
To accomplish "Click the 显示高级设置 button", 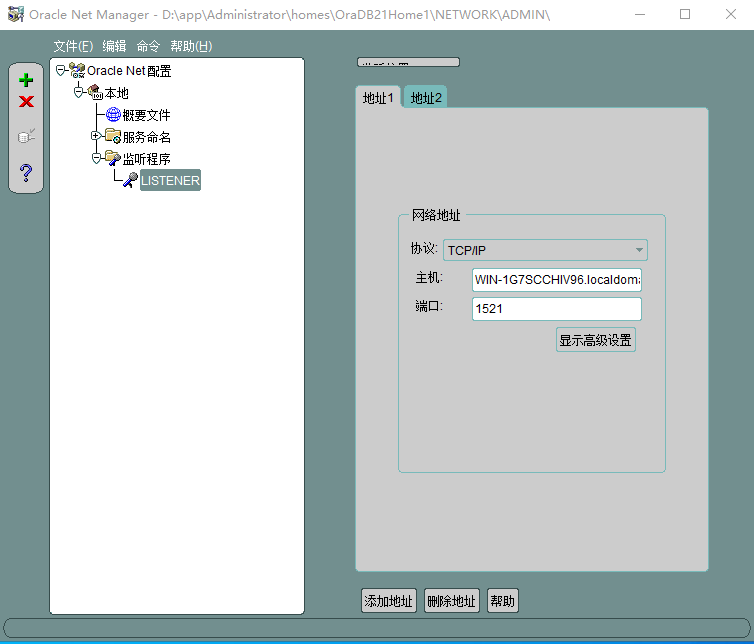I will pos(596,340).
